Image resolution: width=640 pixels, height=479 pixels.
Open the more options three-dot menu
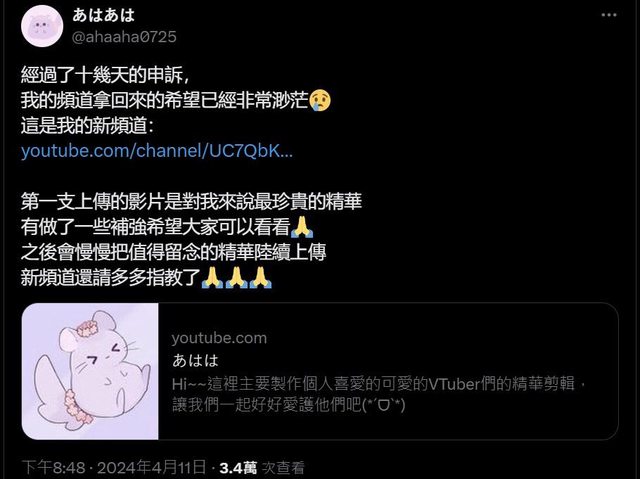609,15
